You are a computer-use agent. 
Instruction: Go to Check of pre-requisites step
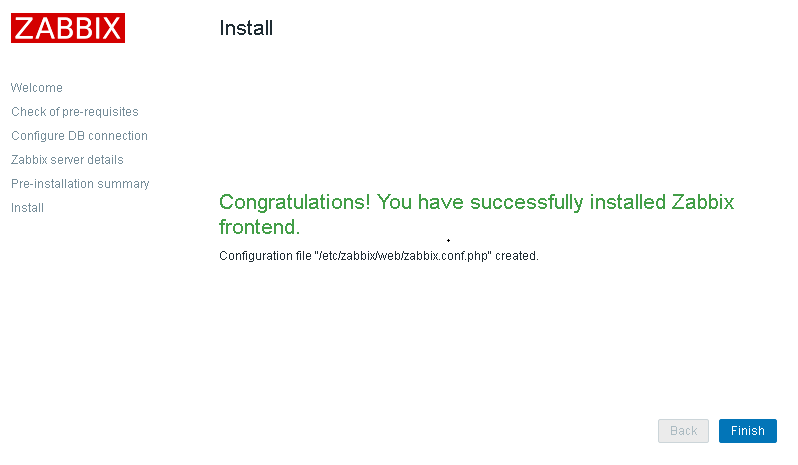tap(75, 112)
